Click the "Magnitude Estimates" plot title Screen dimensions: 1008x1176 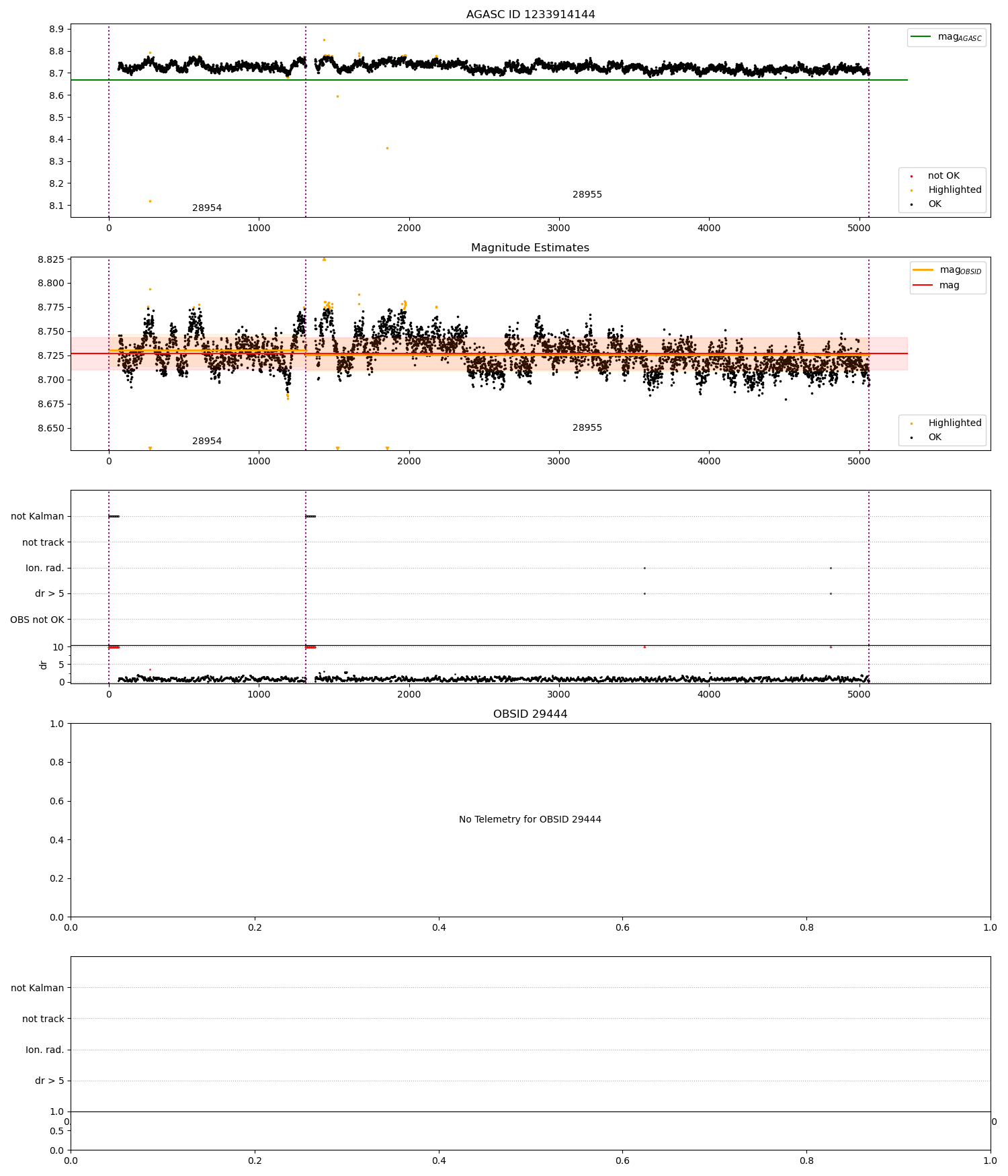(x=530, y=248)
